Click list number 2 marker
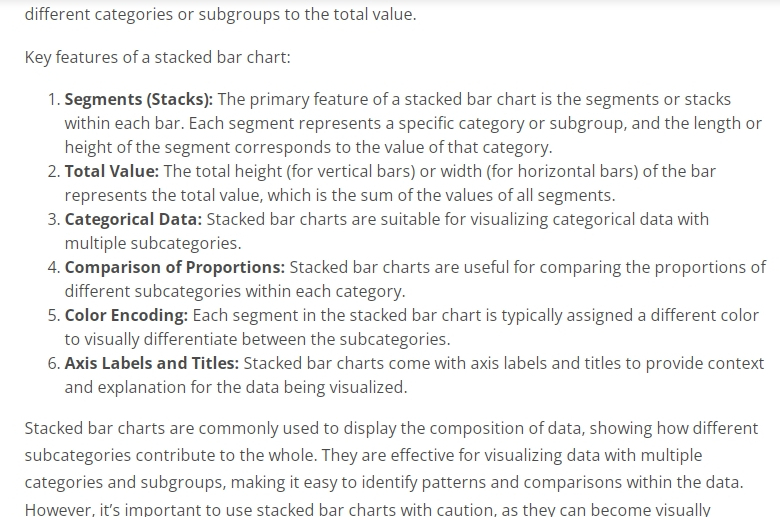Viewport: 780px width, 517px height. 54,171
